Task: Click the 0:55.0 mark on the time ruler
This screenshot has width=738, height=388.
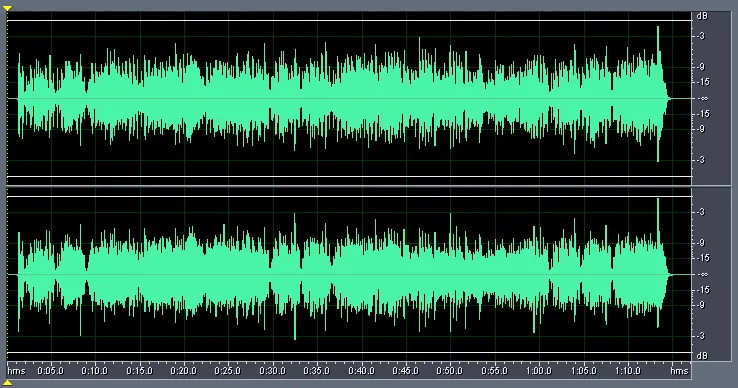Action: [x=495, y=371]
